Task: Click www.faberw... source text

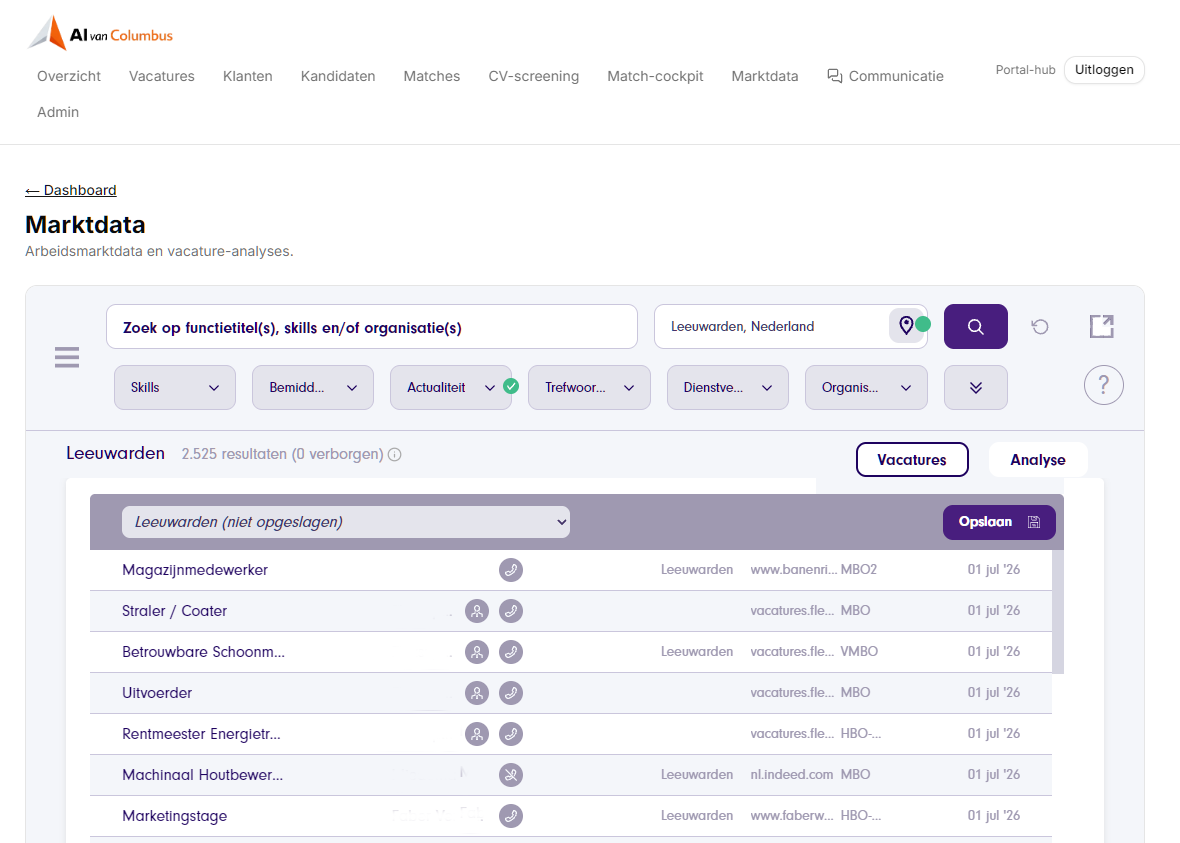Action: click(792, 816)
